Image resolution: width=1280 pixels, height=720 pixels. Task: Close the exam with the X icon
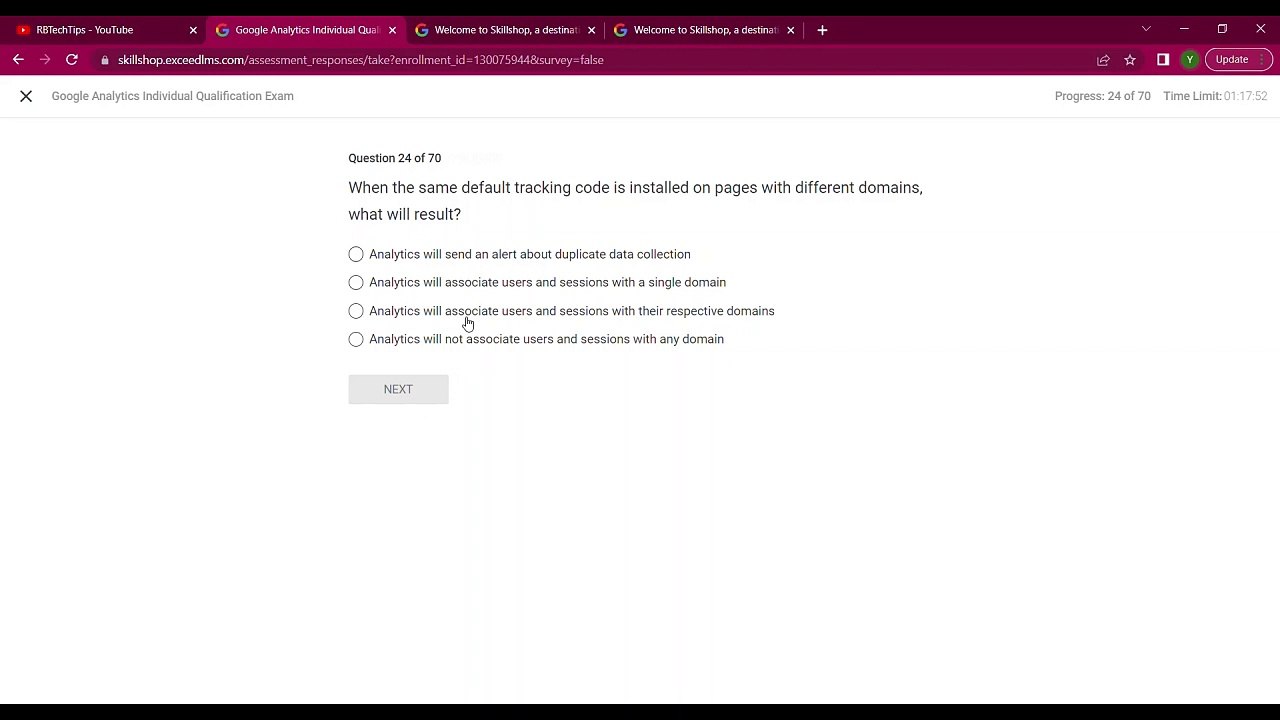coord(26,96)
